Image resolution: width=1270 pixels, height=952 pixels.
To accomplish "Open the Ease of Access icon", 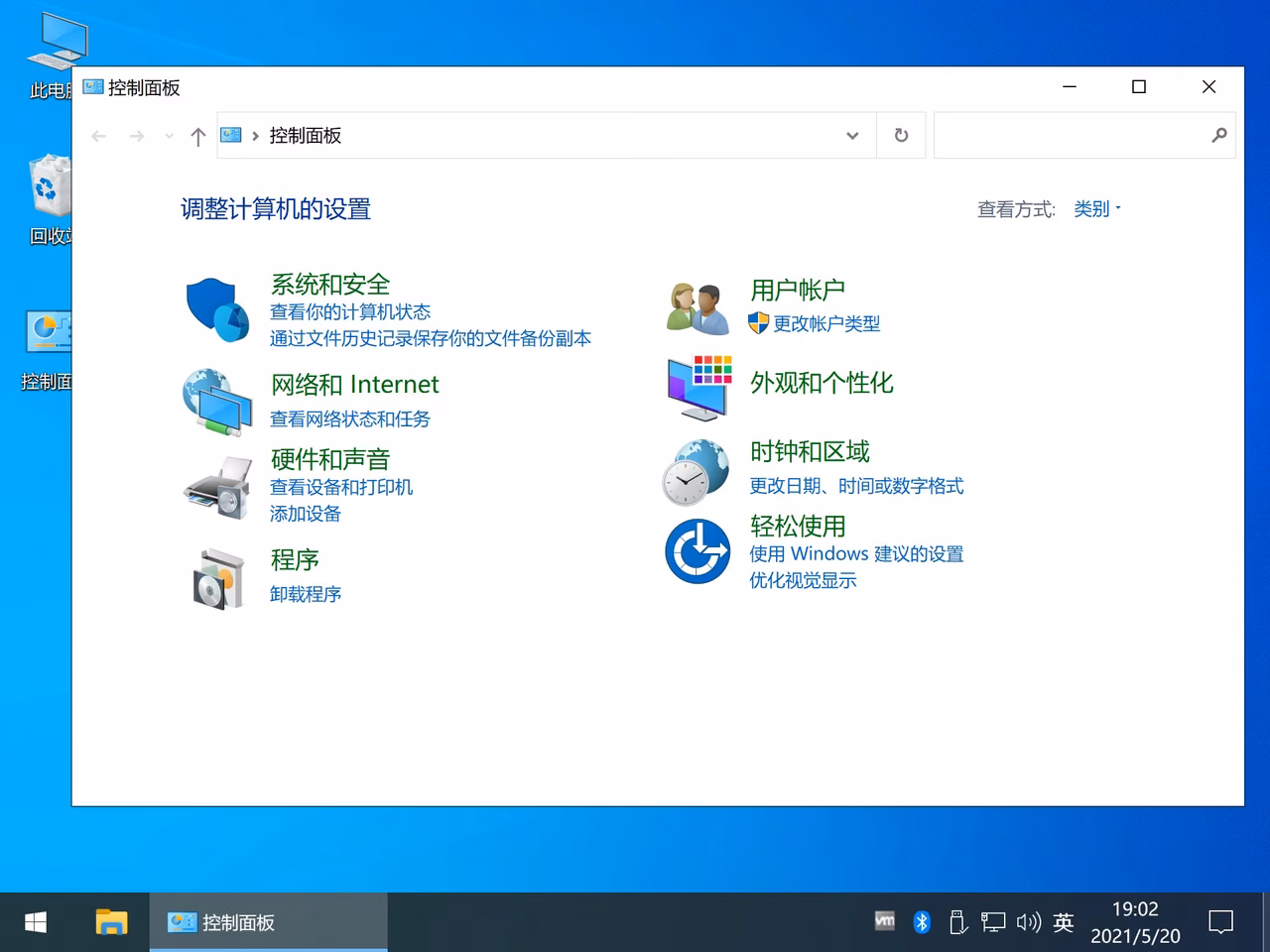I will point(698,551).
